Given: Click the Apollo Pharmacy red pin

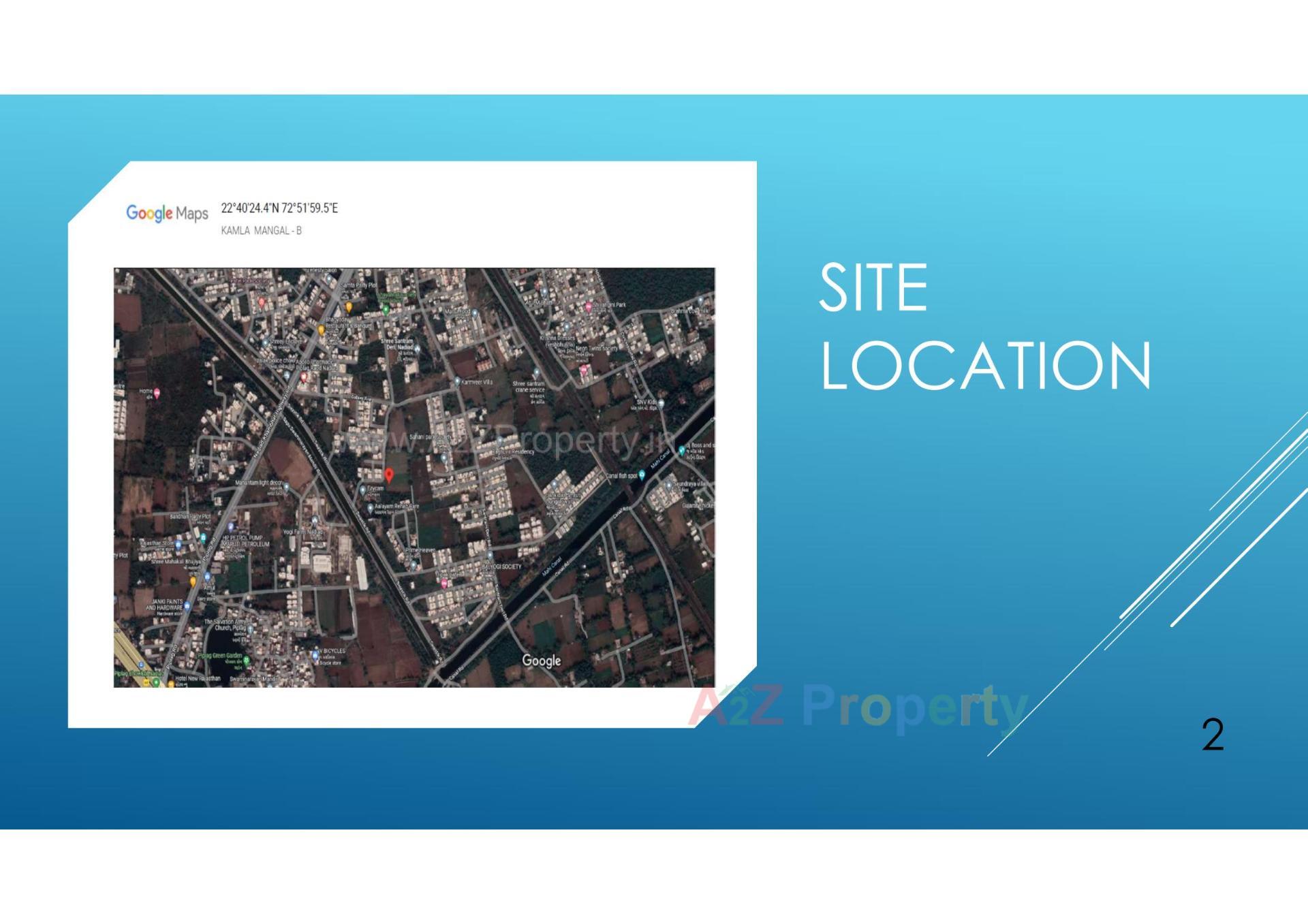Looking at the screenshot, I should (304, 376).
